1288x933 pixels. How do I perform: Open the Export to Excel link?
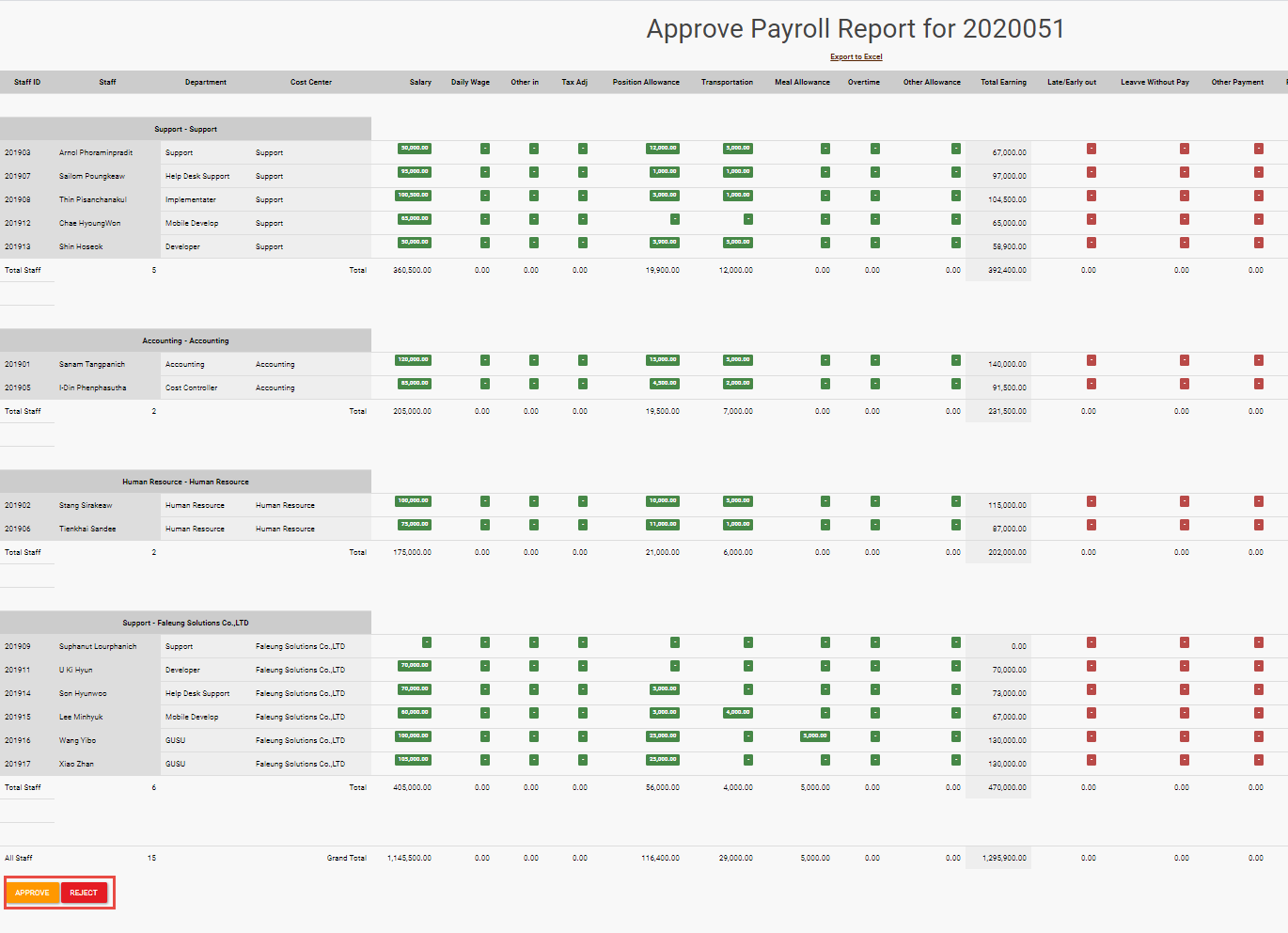pyautogui.click(x=856, y=56)
